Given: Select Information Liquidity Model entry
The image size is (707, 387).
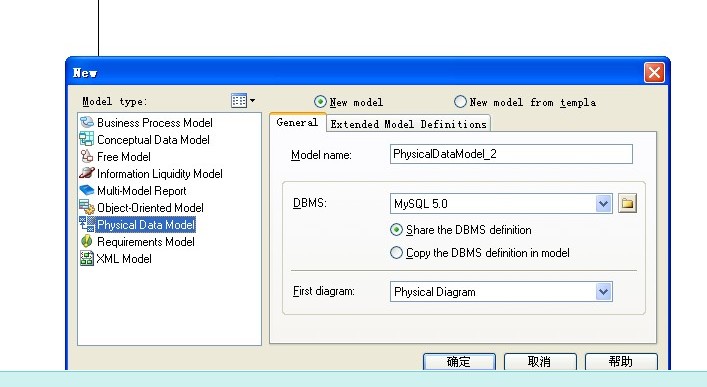Looking at the screenshot, I should pyautogui.click(x=160, y=174).
